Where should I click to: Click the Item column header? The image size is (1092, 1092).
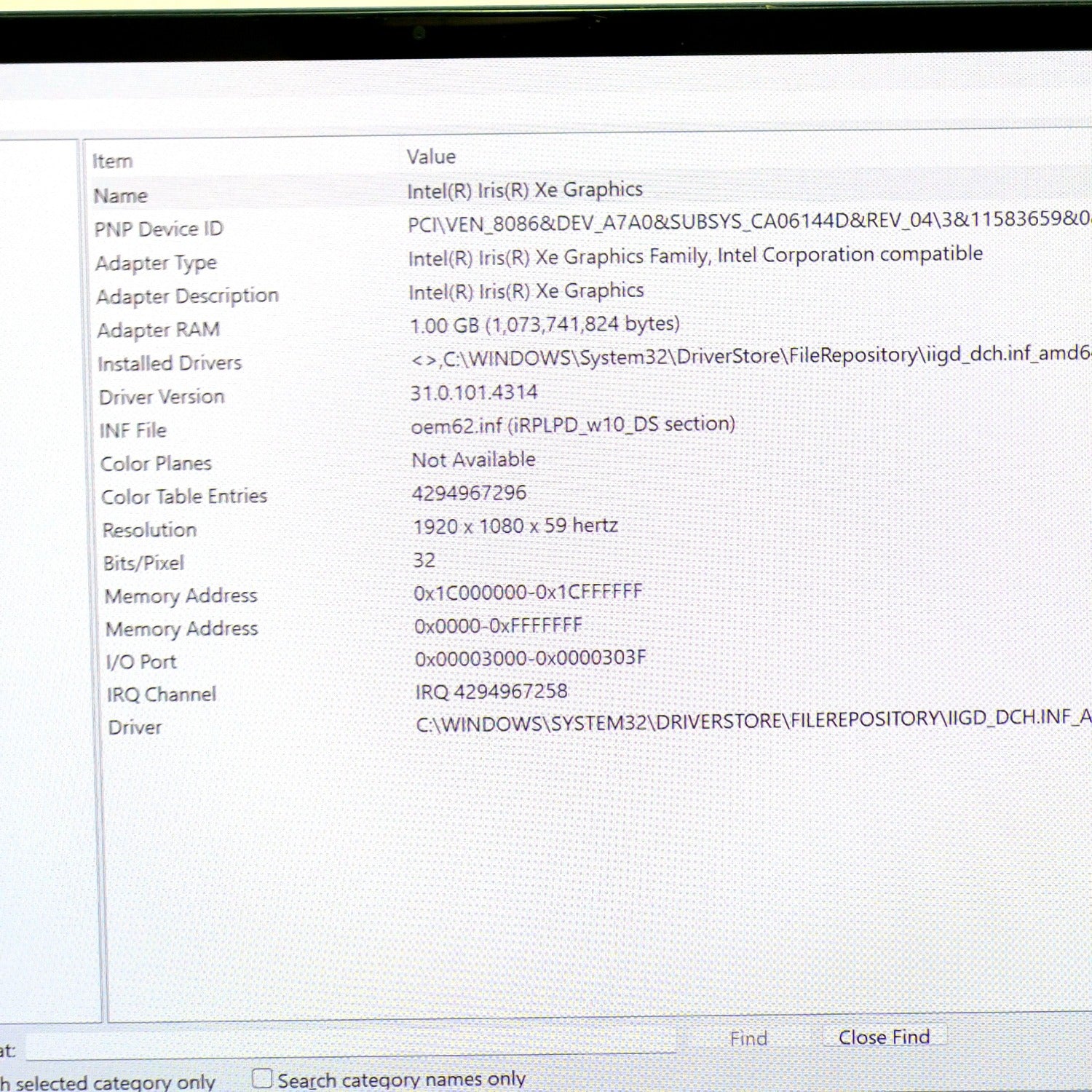click(x=112, y=161)
